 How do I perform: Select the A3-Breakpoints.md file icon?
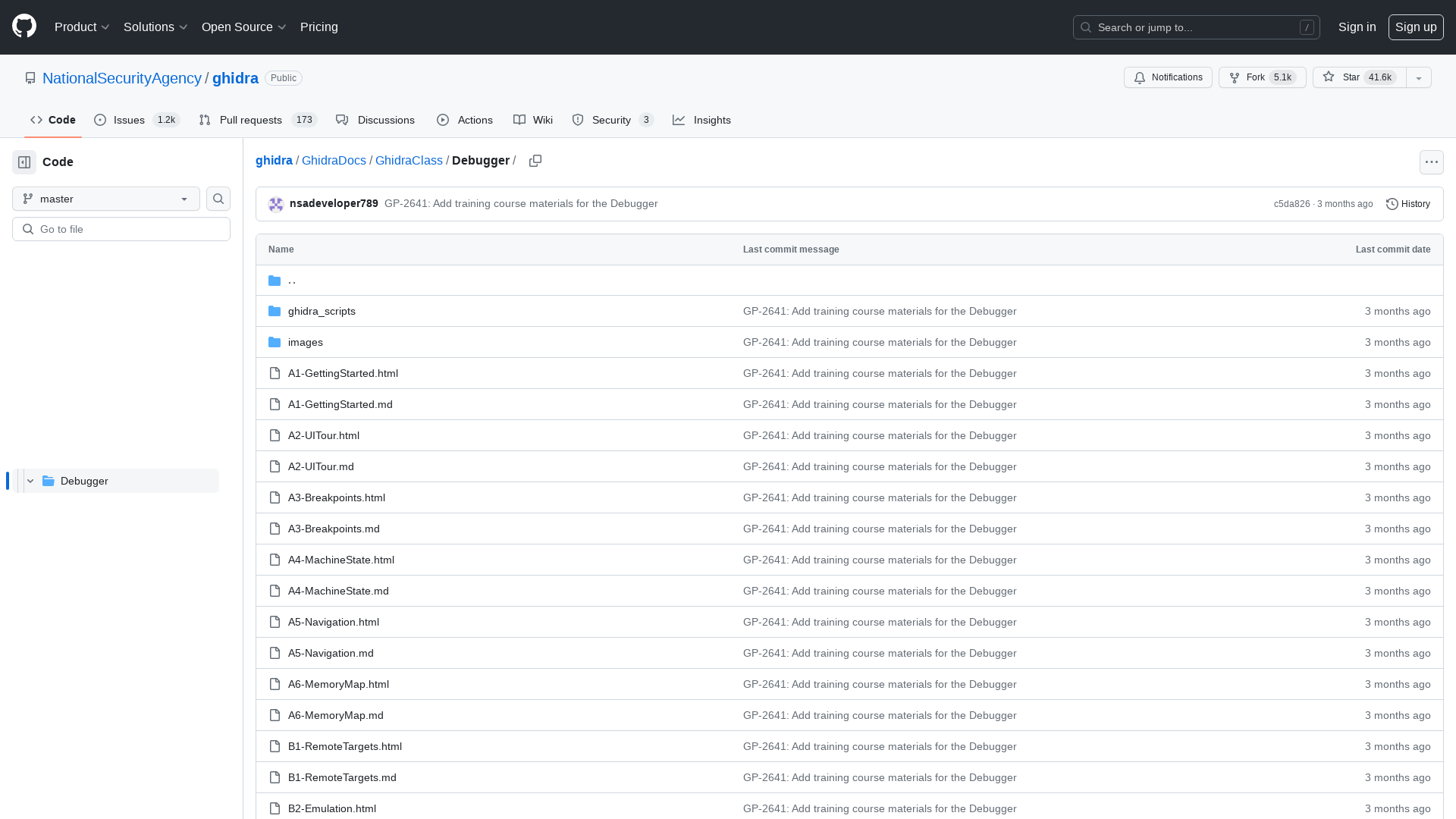[275, 529]
